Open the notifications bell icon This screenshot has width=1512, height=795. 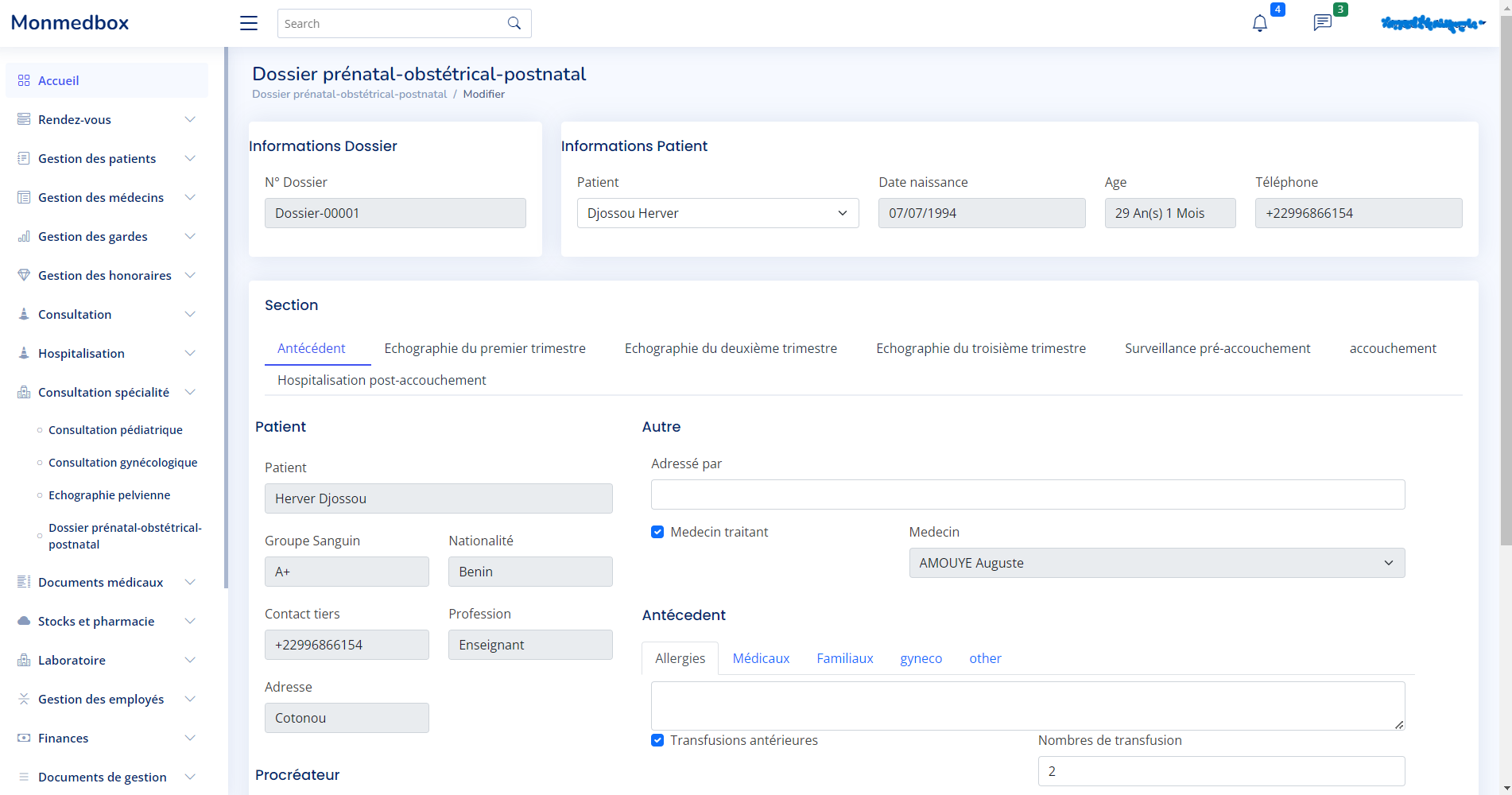(x=1259, y=24)
